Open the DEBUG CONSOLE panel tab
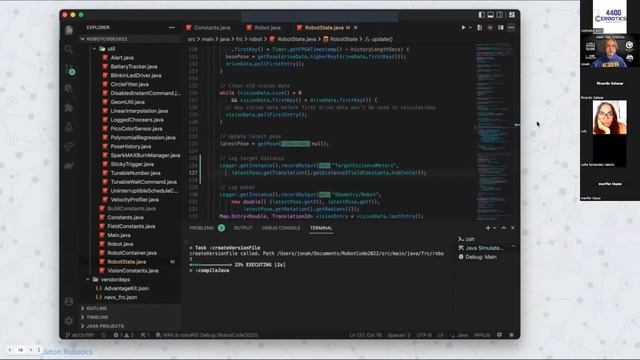This screenshot has width=640, height=360. [x=281, y=228]
